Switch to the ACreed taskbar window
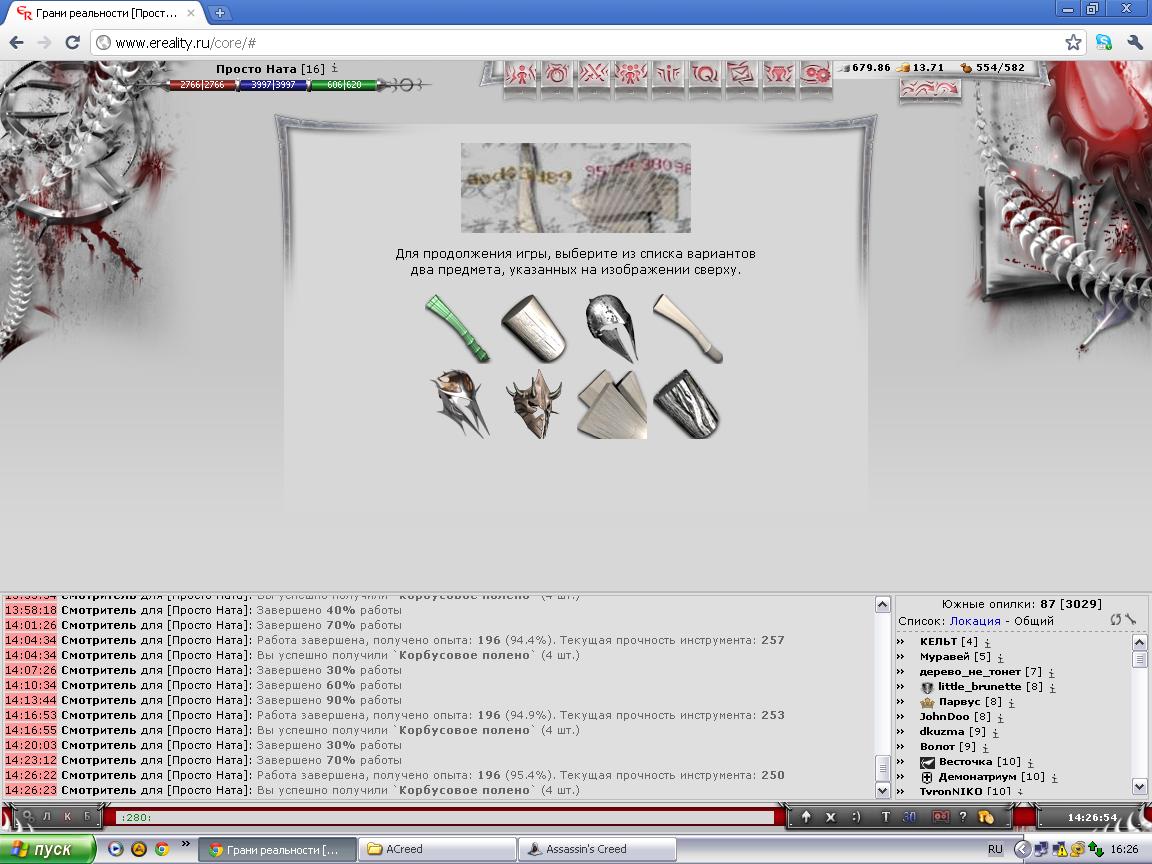The height and width of the screenshot is (864, 1152). [437, 849]
